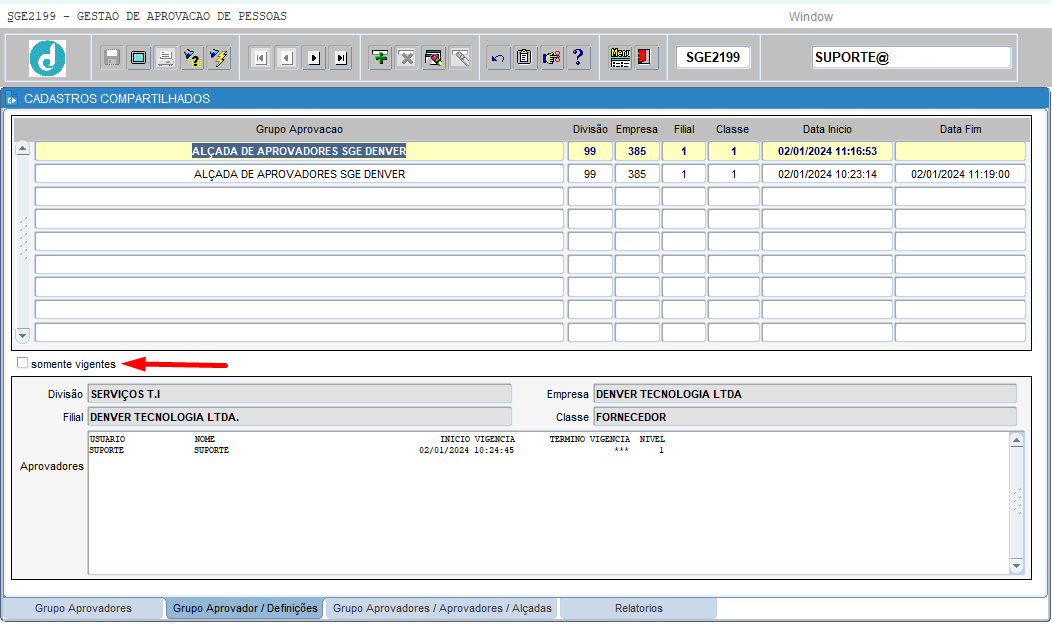Click the up arrow of the records grid scrollbar

23,149
